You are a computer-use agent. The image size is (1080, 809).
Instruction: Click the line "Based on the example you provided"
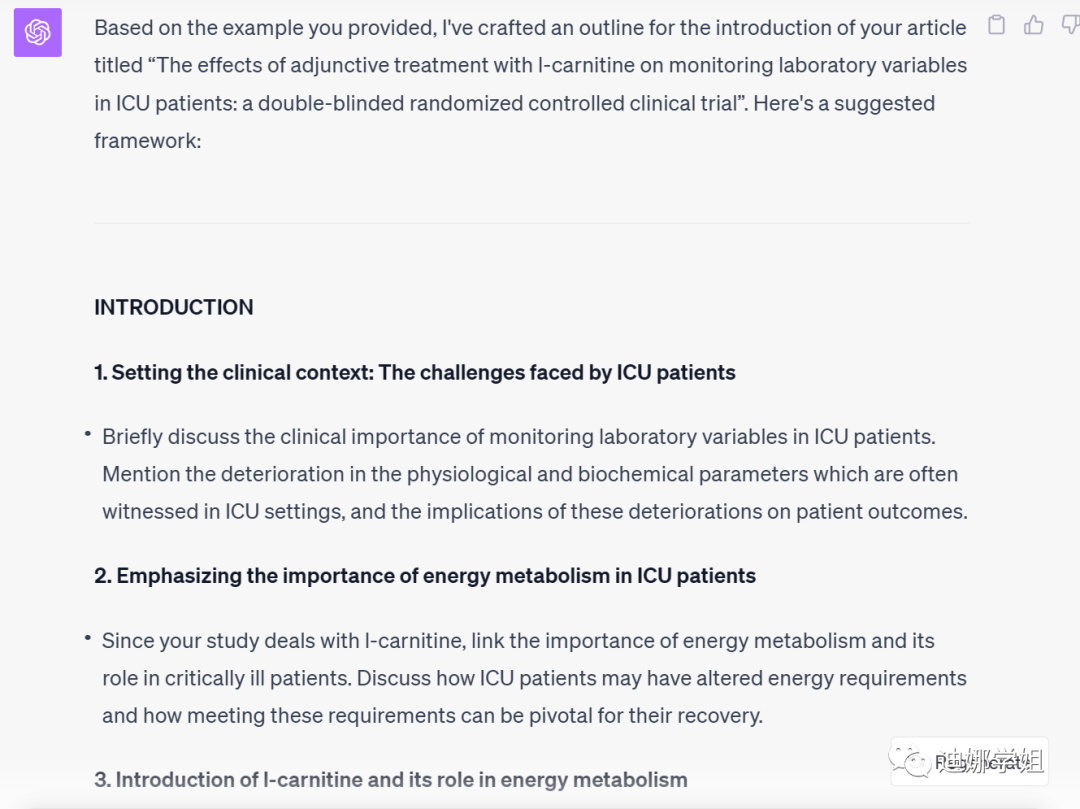click(530, 28)
